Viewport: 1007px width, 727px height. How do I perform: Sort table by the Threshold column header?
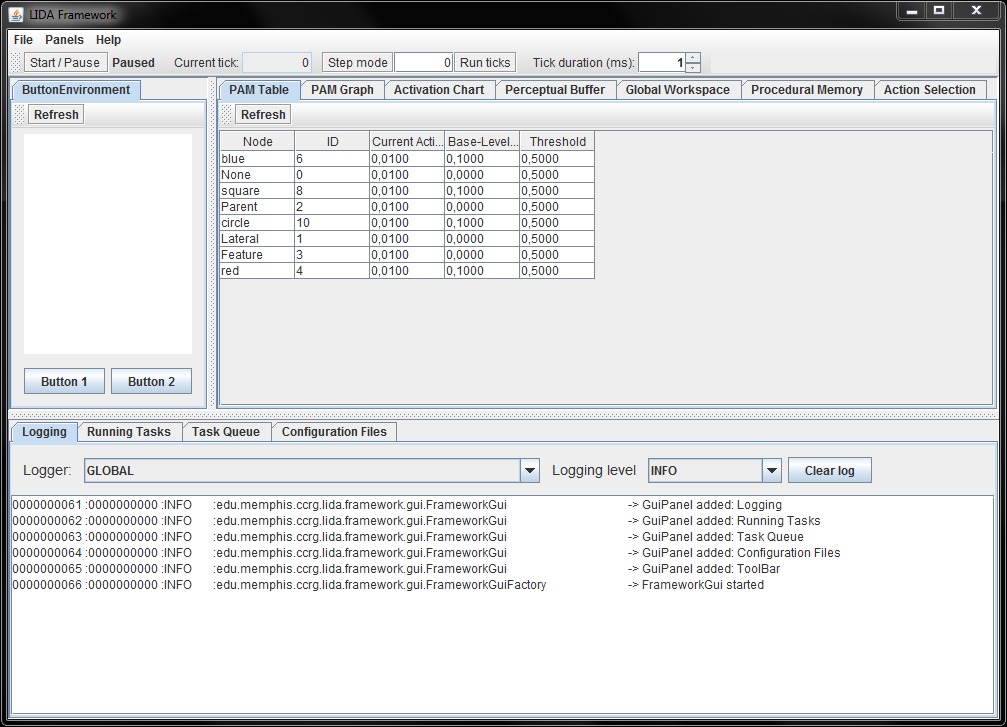(x=557, y=142)
